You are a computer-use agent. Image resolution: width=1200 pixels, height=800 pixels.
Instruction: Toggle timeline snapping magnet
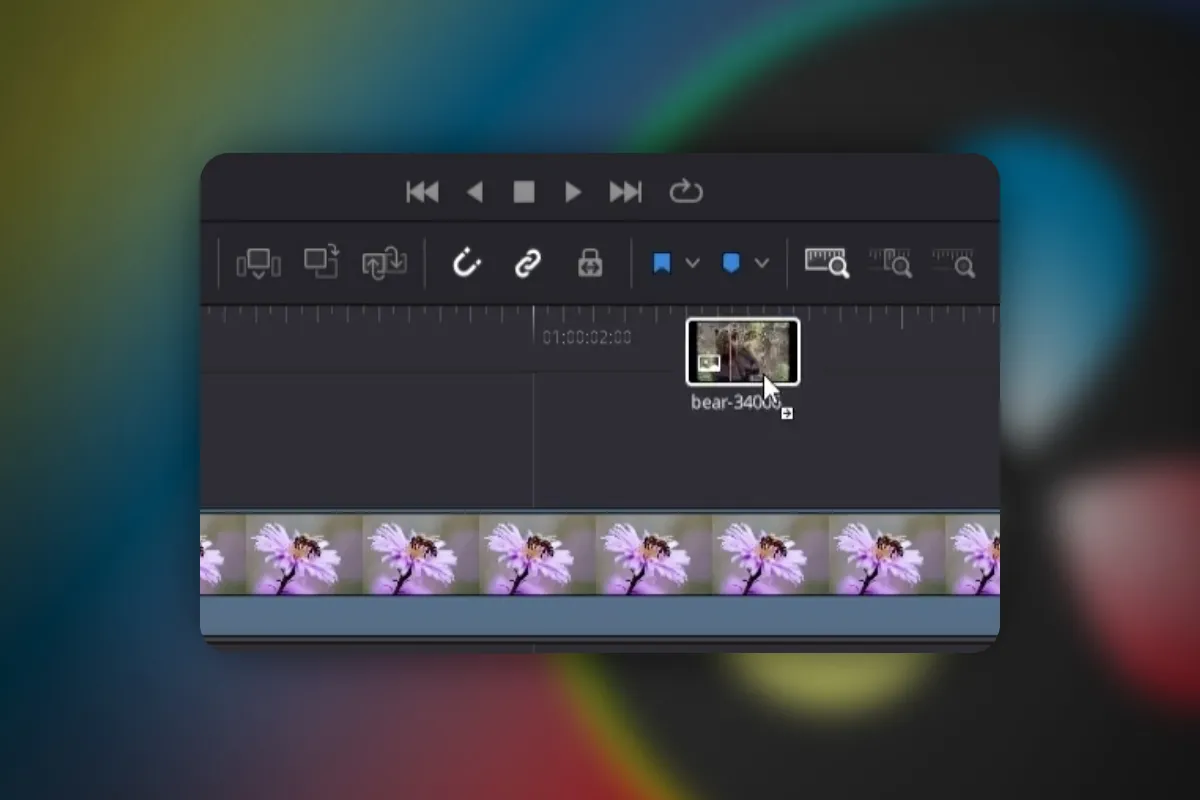pos(467,264)
